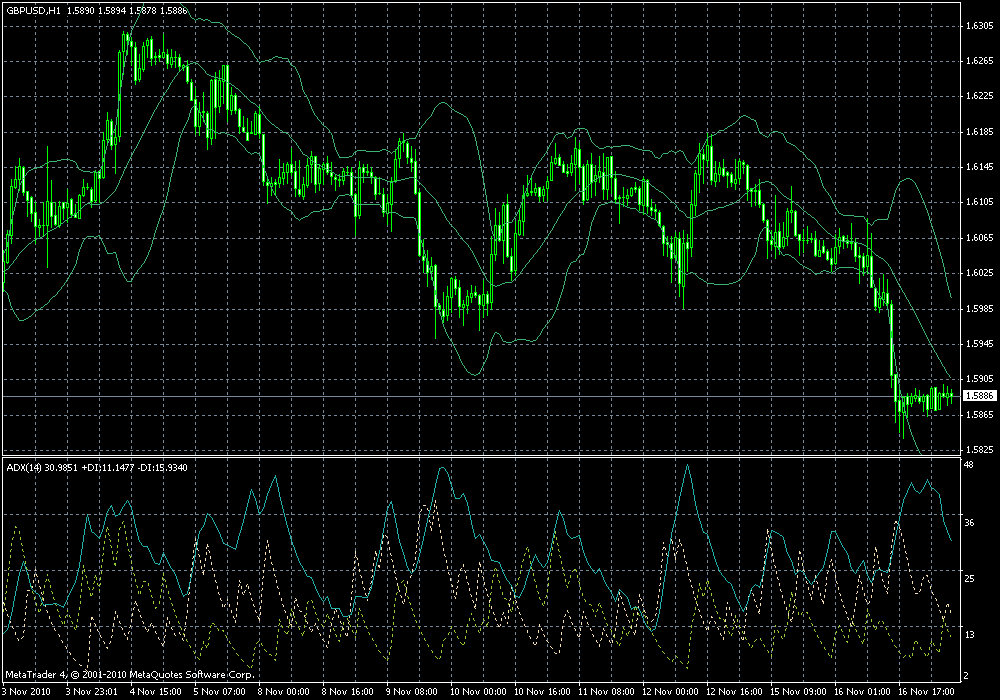This screenshot has height=700, width=1000.
Task: Click the 4 Nov 15:00 time label
Action: [x=156, y=692]
